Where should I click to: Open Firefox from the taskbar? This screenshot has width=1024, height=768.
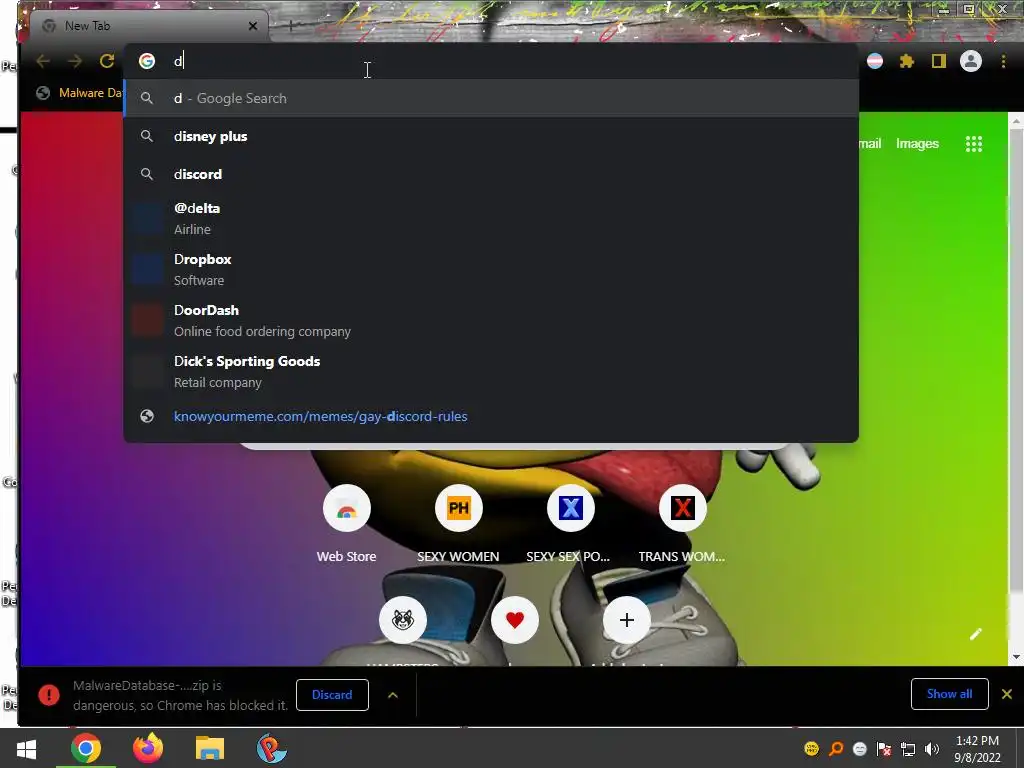pos(148,748)
